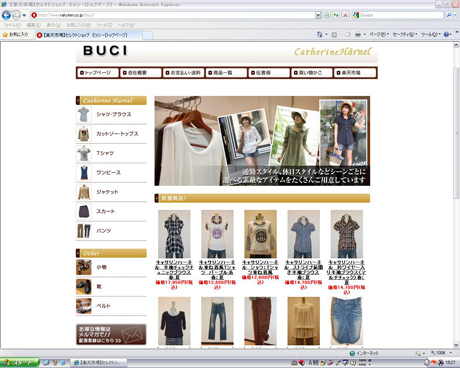The image size is (460, 368).
Task: Open the plaid tunic blouse product thumbnail
Action: [x=174, y=234]
